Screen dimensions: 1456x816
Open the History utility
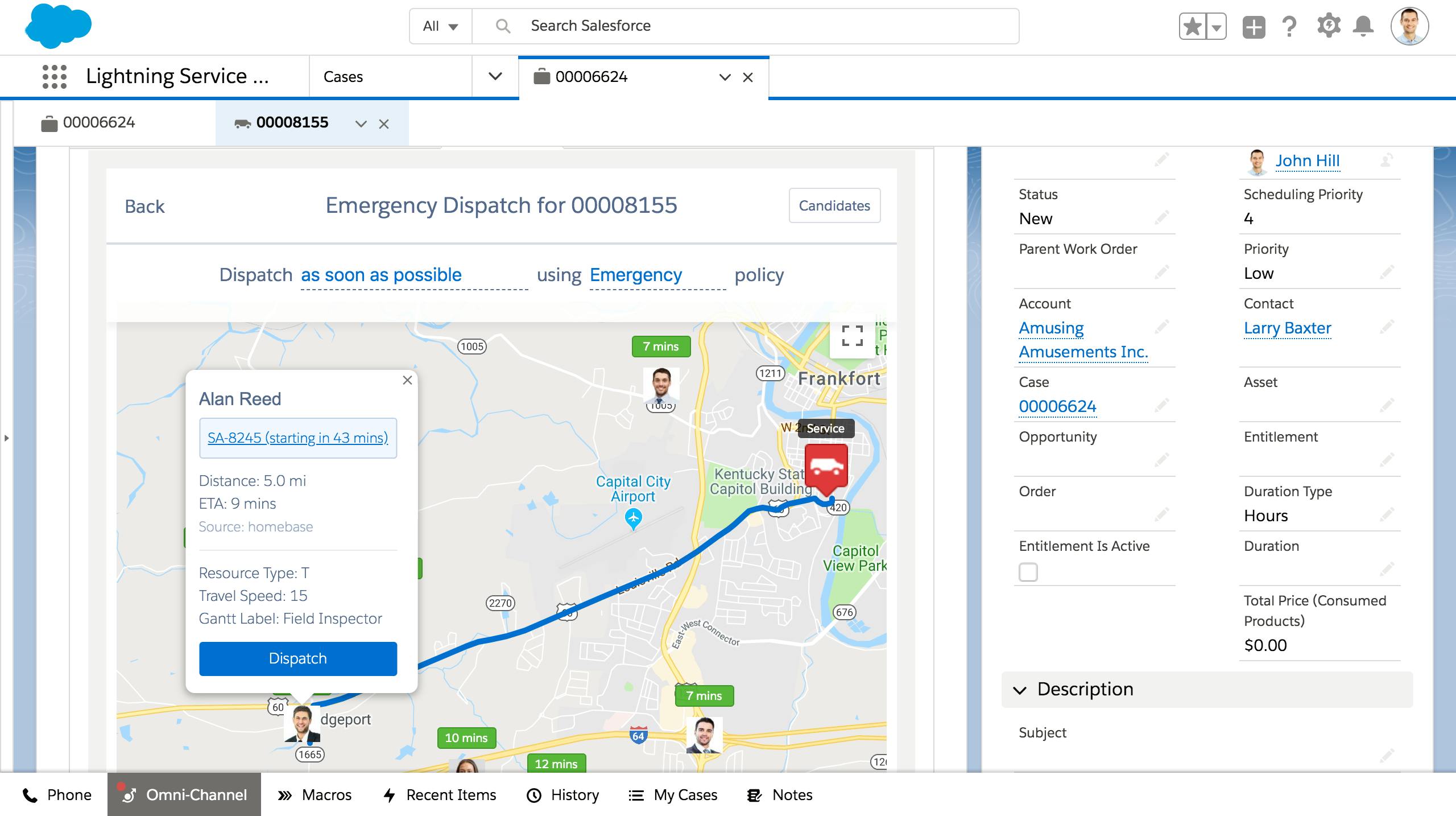point(563,795)
